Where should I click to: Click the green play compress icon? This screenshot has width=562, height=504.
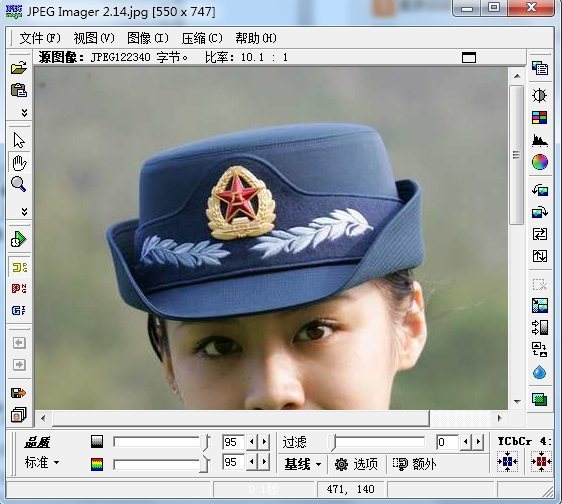18,239
